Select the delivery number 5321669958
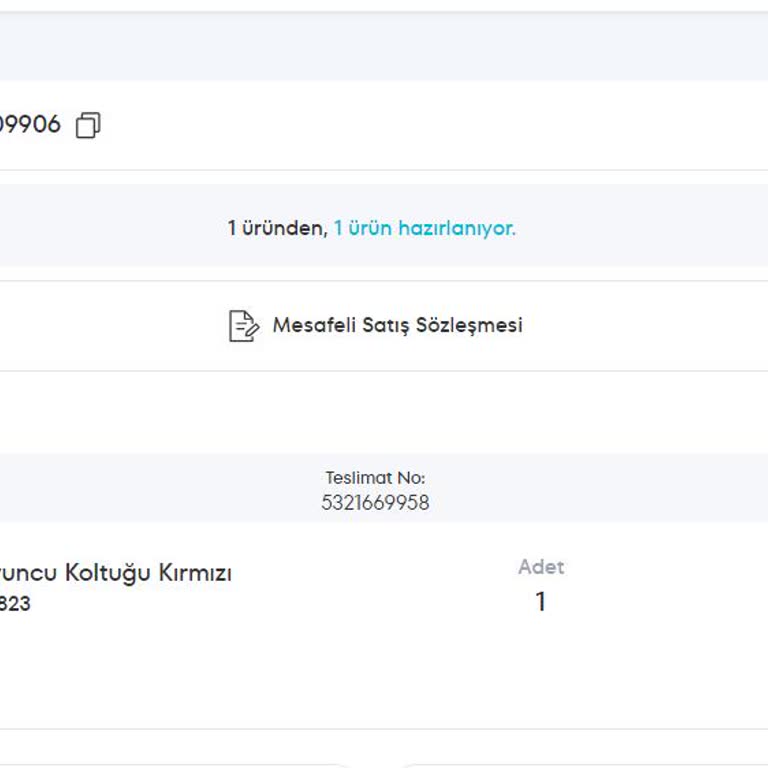 click(x=375, y=502)
